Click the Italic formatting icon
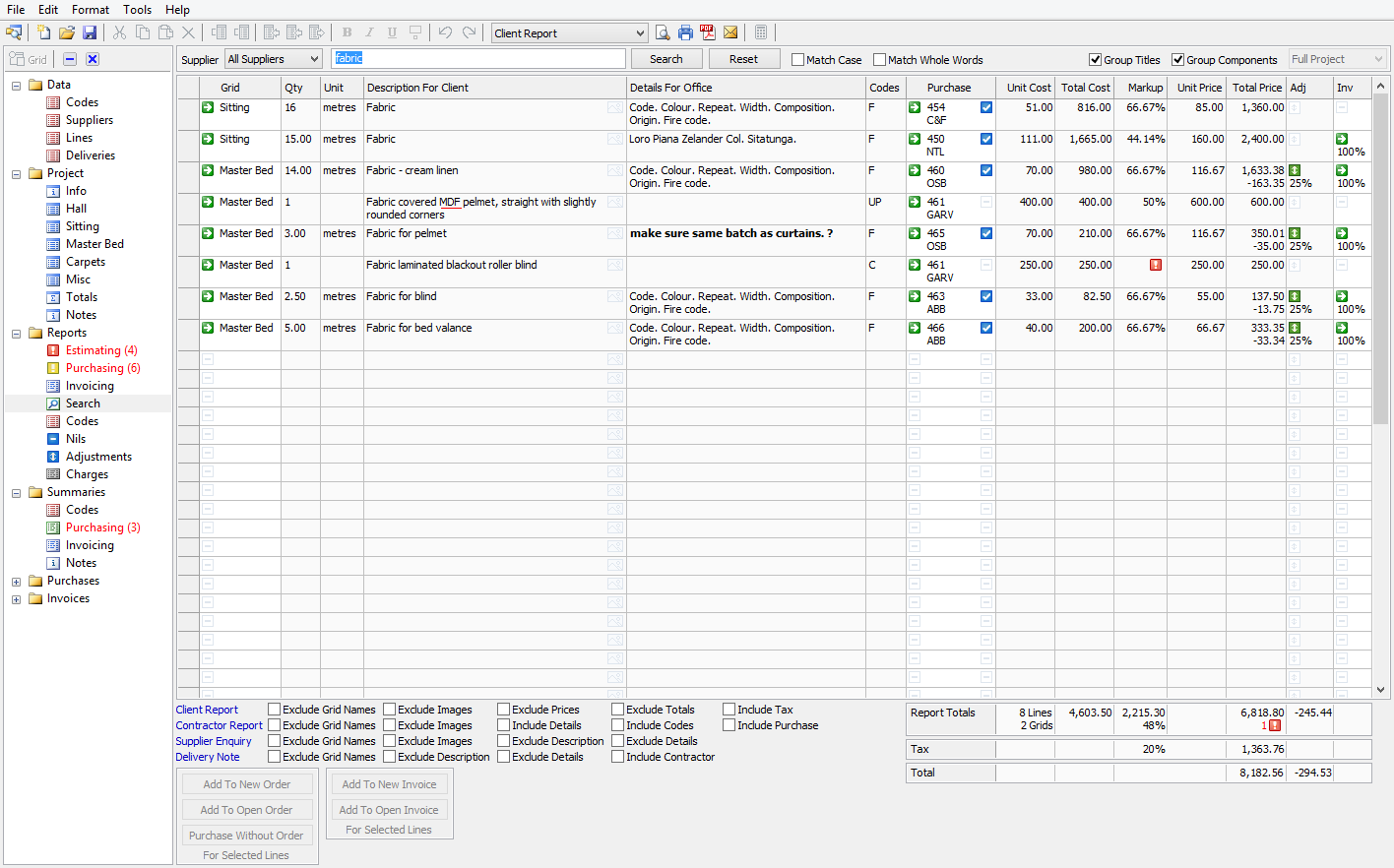This screenshot has height=868, width=1394. point(369,32)
